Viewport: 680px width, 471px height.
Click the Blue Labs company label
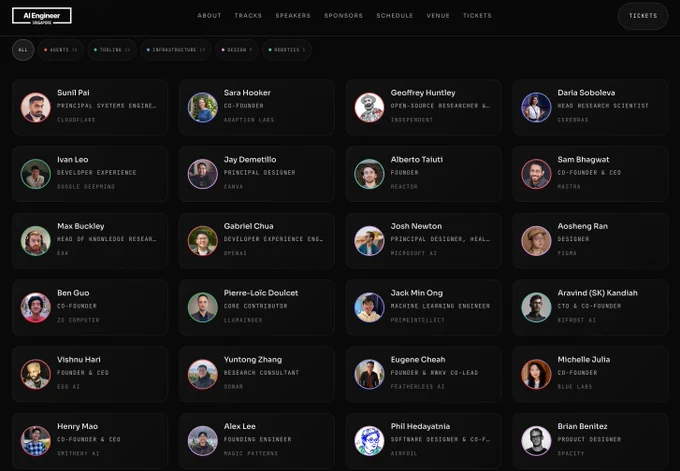pyautogui.click(x=574, y=386)
